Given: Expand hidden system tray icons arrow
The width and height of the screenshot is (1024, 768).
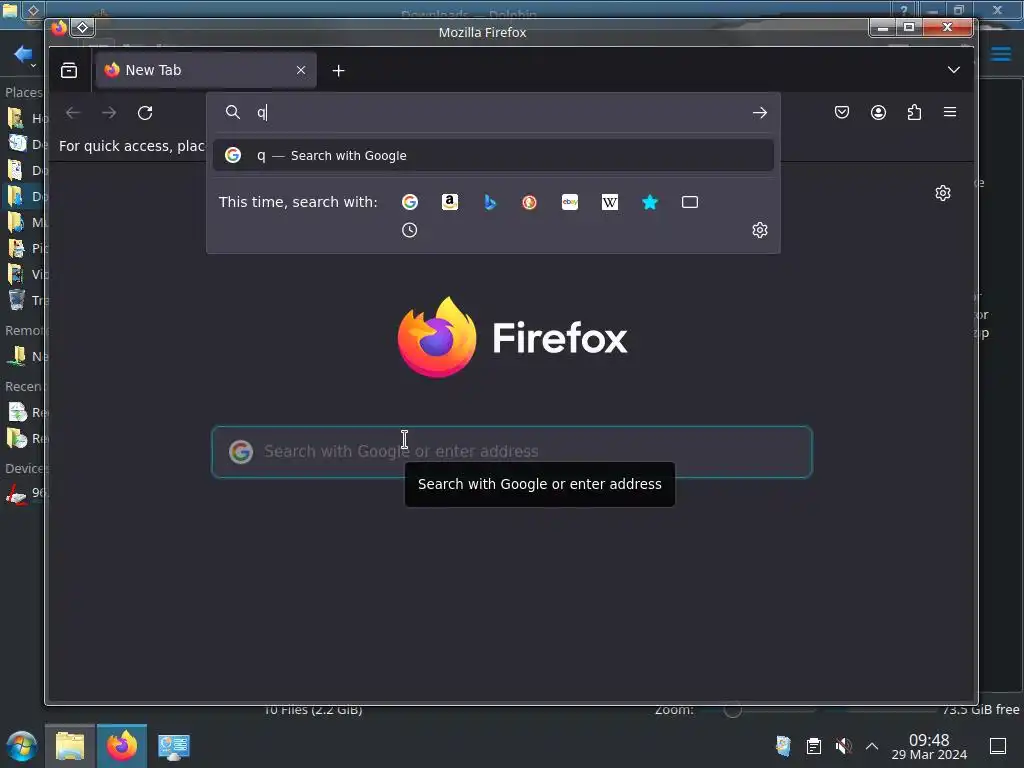Looking at the screenshot, I should pos(872,746).
